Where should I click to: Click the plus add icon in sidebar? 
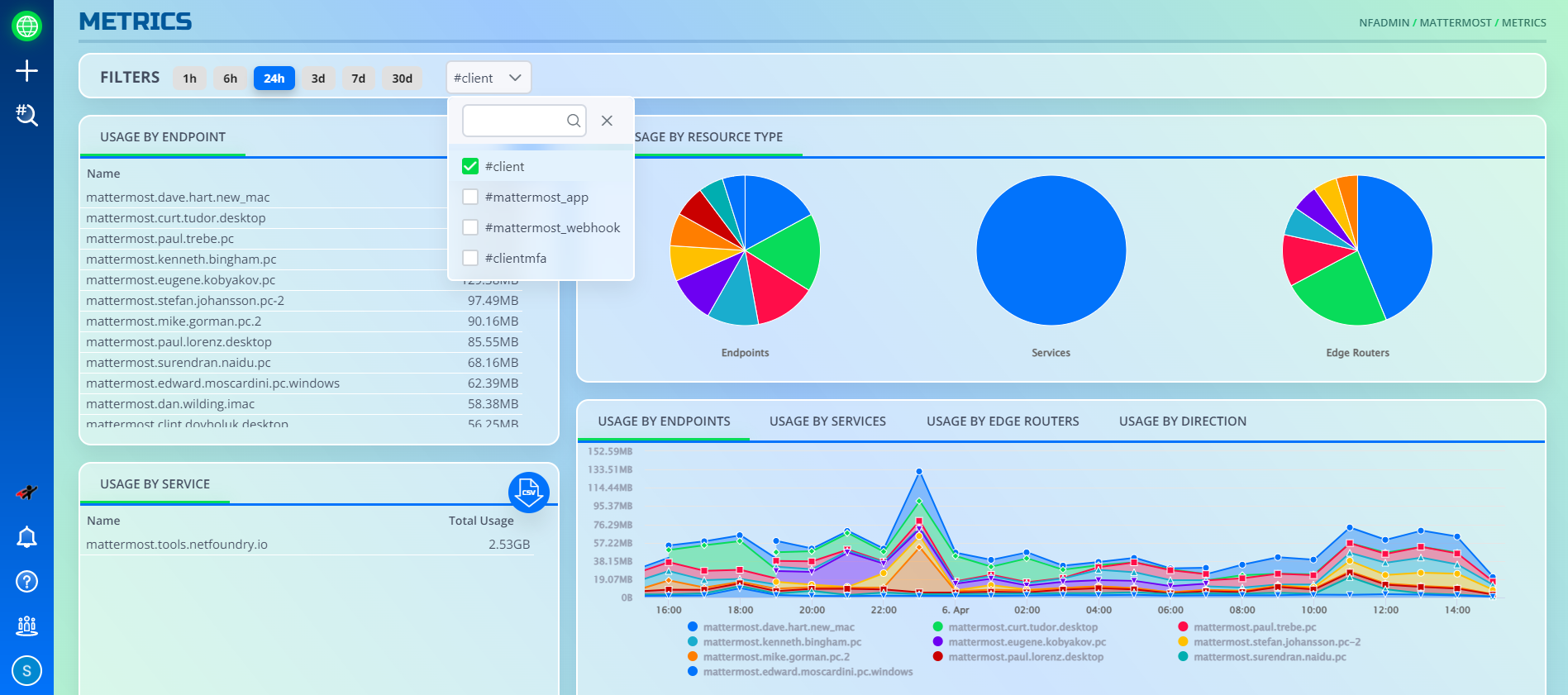26,71
